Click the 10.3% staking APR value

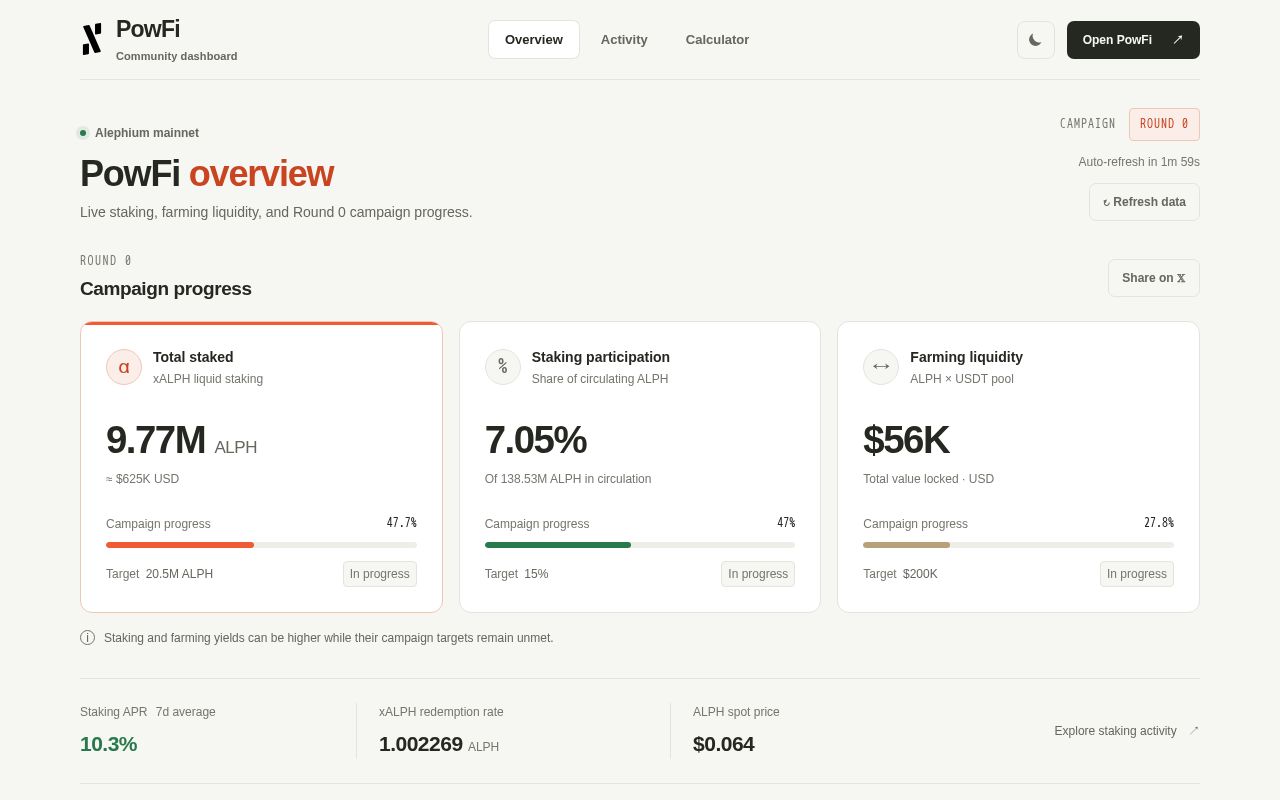point(108,744)
